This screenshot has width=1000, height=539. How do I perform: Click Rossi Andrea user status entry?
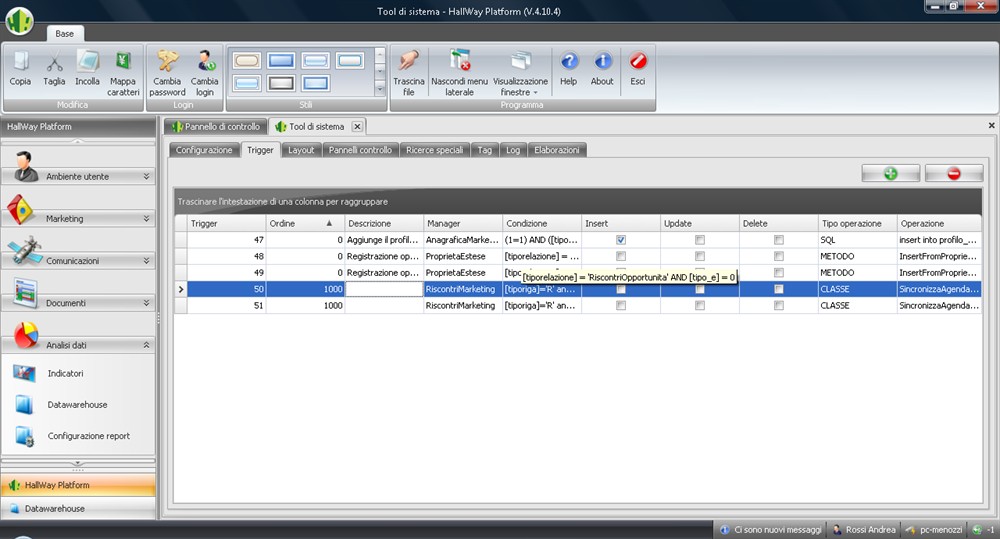coord(864,529)
